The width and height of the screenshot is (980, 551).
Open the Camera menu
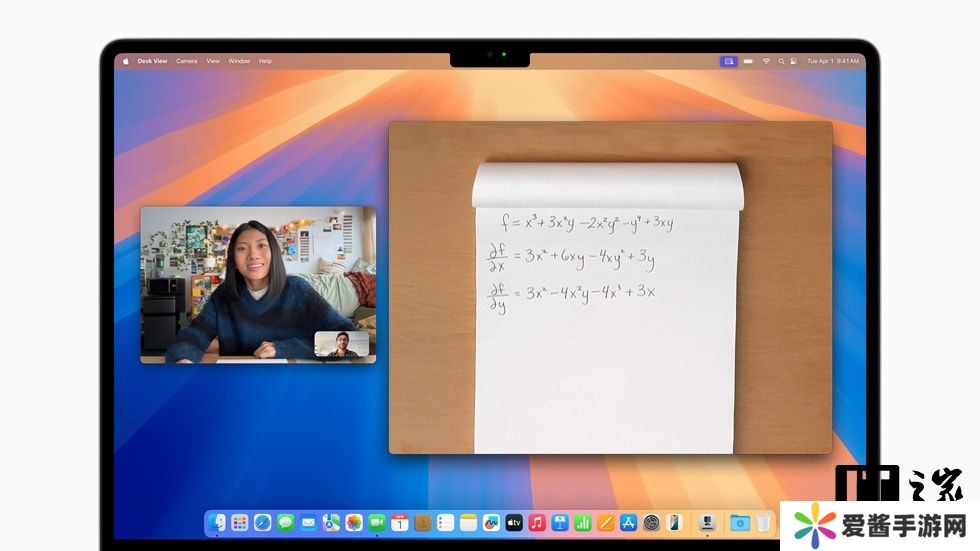187,61
